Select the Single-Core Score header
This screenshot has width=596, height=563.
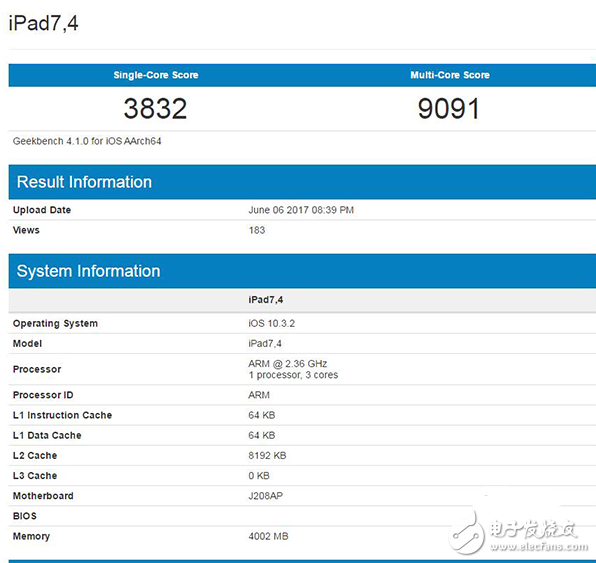[x=156, y=75]
